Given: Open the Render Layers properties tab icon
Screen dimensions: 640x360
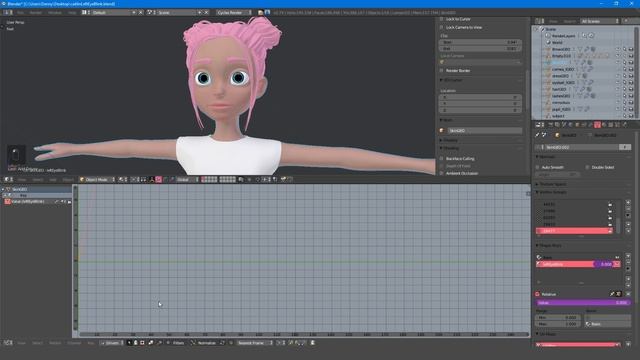Looking at the screenshot, I should point(557,124).
